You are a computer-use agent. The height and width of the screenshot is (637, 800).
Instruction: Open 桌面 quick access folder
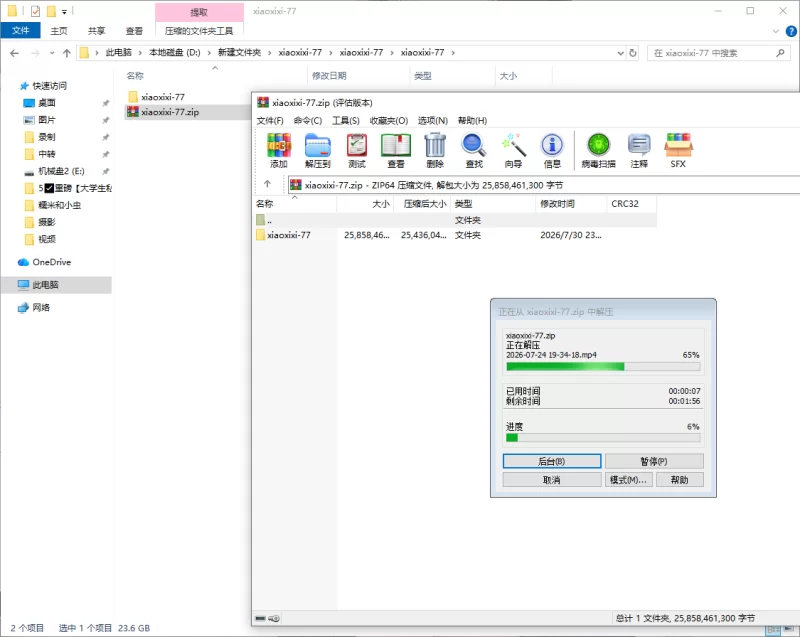[40, 103]
